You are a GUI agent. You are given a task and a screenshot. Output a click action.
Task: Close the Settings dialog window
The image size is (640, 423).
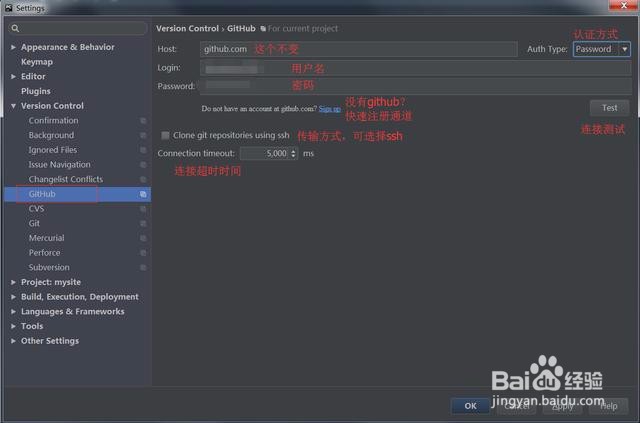[x=624, y=5]
